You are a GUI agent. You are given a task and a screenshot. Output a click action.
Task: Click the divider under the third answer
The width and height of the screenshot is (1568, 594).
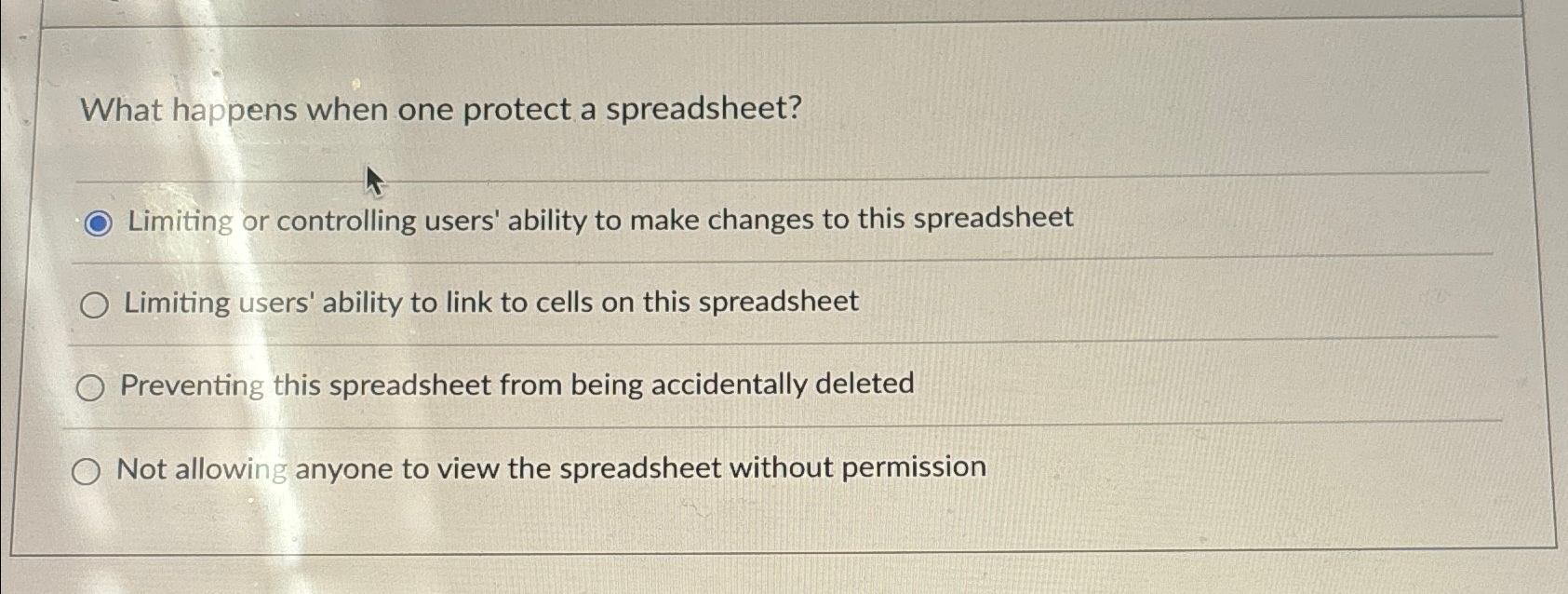[x=744, y=426]
